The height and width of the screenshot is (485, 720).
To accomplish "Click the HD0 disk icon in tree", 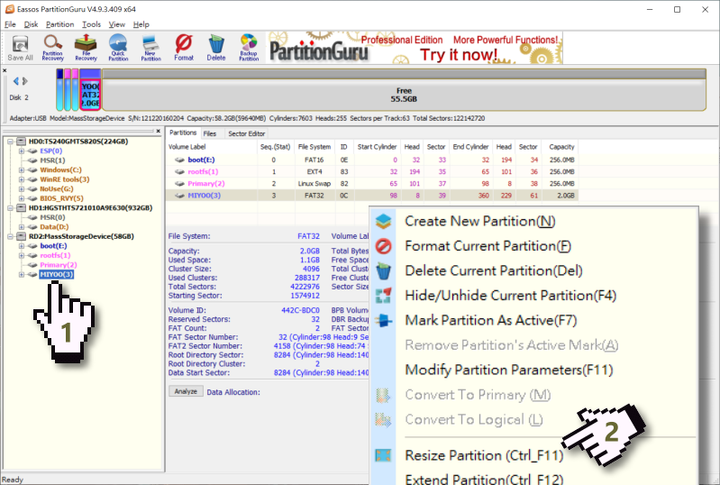I will (x=22, y=141).
